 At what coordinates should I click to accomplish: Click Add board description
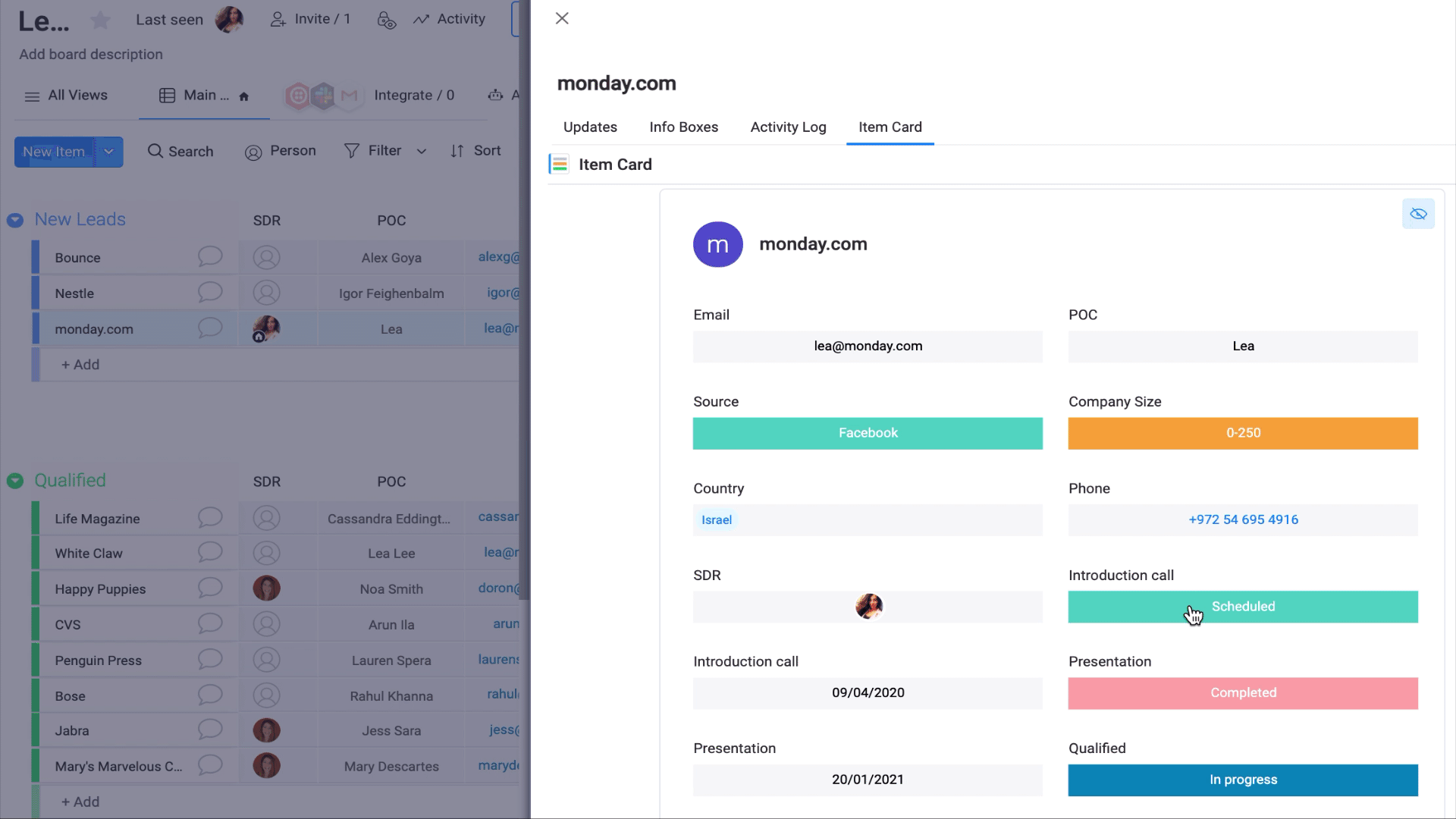point(91,55)
